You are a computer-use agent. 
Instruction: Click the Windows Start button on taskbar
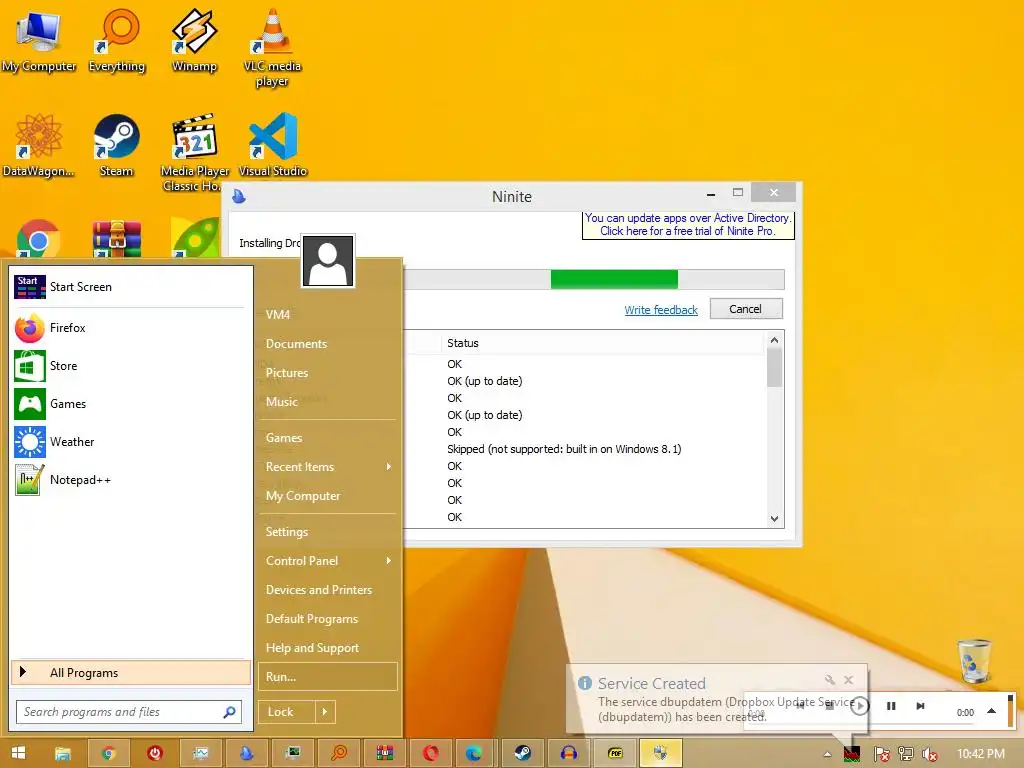coord(18,753)
